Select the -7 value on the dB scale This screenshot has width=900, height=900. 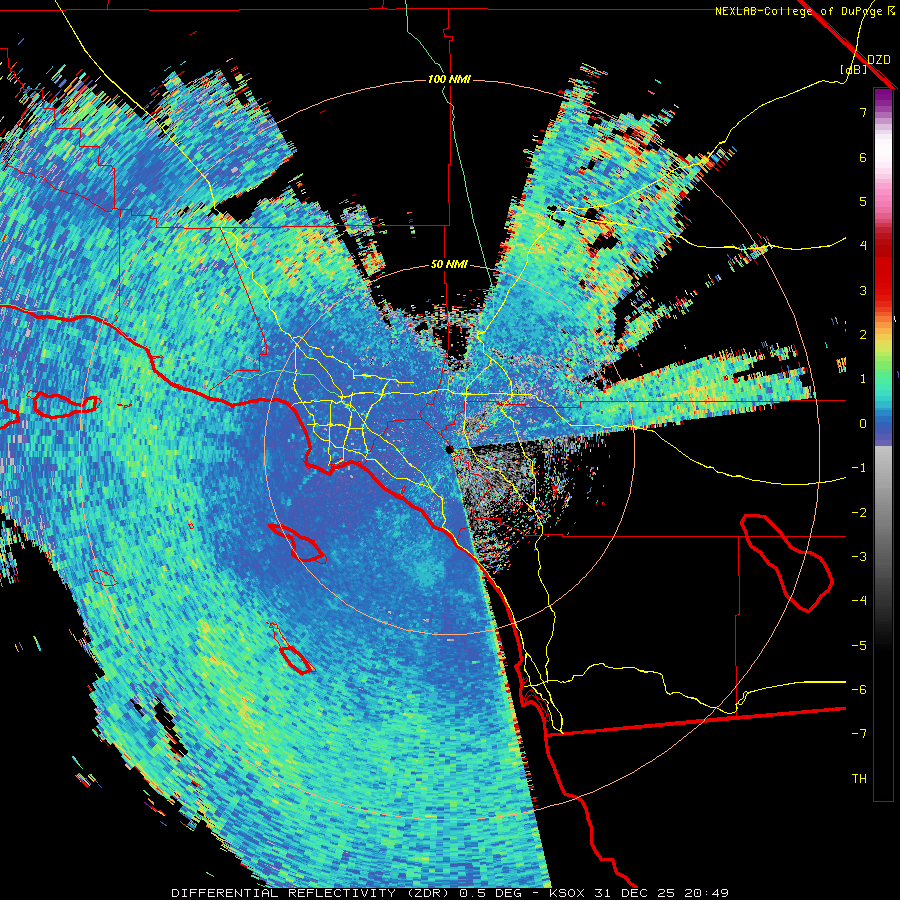tap(859, 734)
